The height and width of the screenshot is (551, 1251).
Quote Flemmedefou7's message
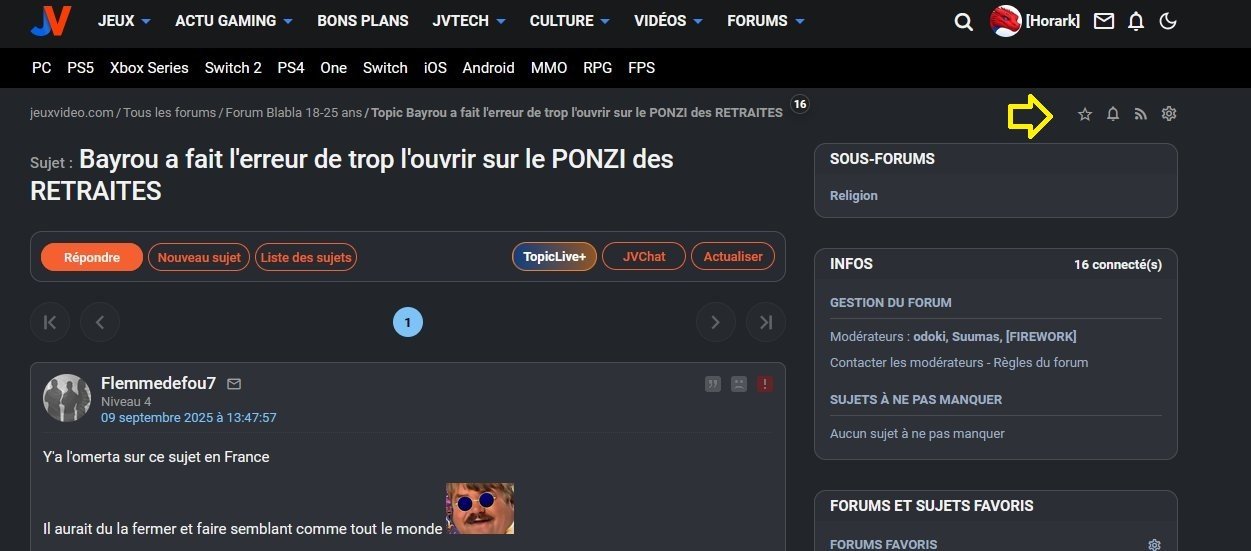[713, 384]
